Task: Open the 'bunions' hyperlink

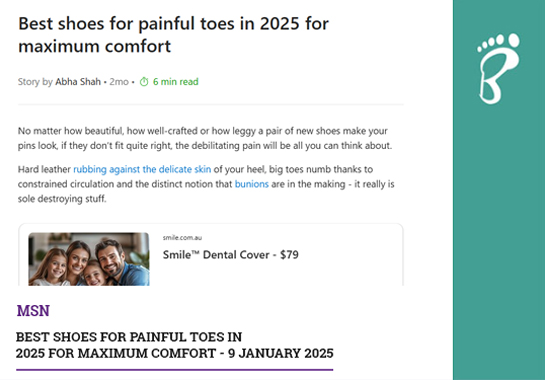Action: tap(252, 184)
